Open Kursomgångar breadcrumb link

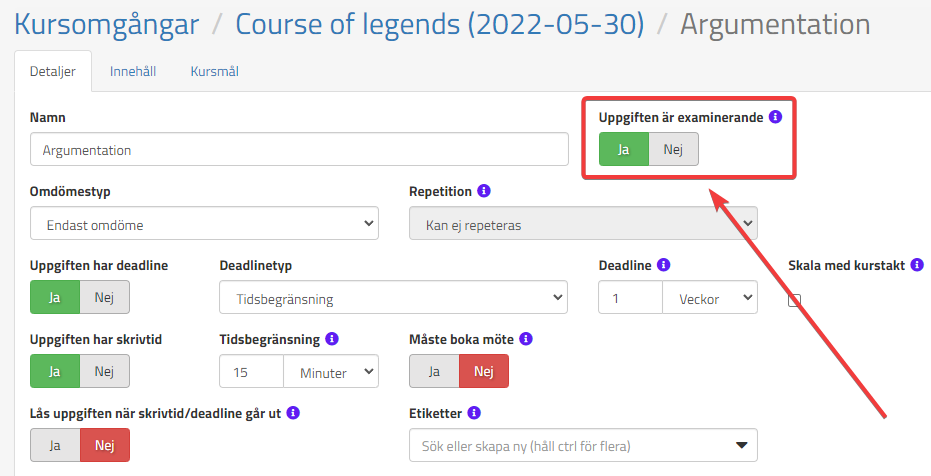(x=107, y=23)
